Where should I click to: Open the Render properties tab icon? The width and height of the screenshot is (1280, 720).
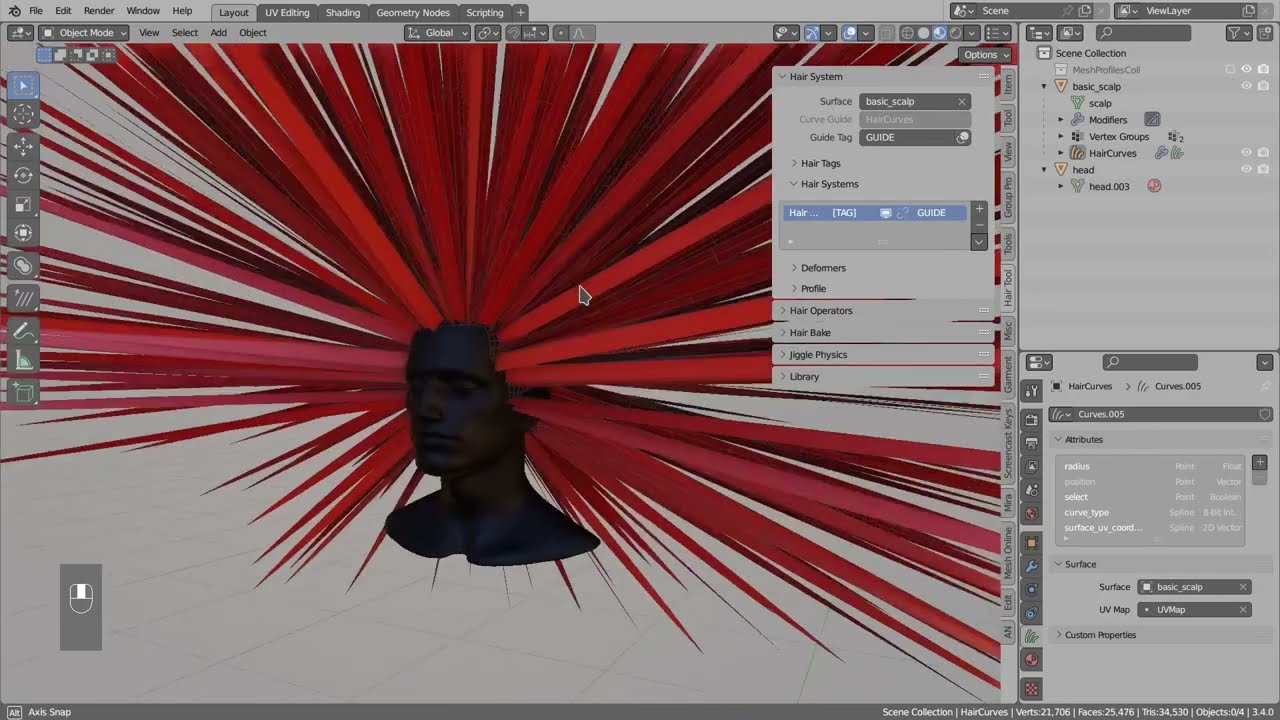pyautogui.click(x=1031, y=420)
